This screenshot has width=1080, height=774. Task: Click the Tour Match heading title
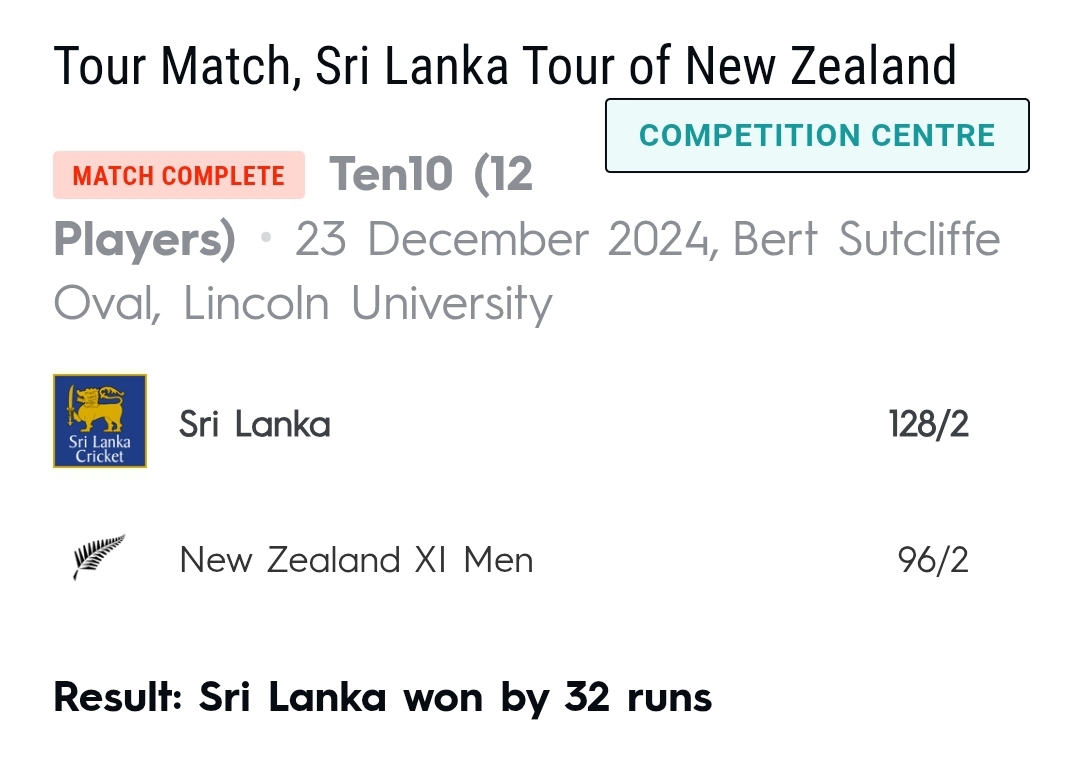click(505, 66)
